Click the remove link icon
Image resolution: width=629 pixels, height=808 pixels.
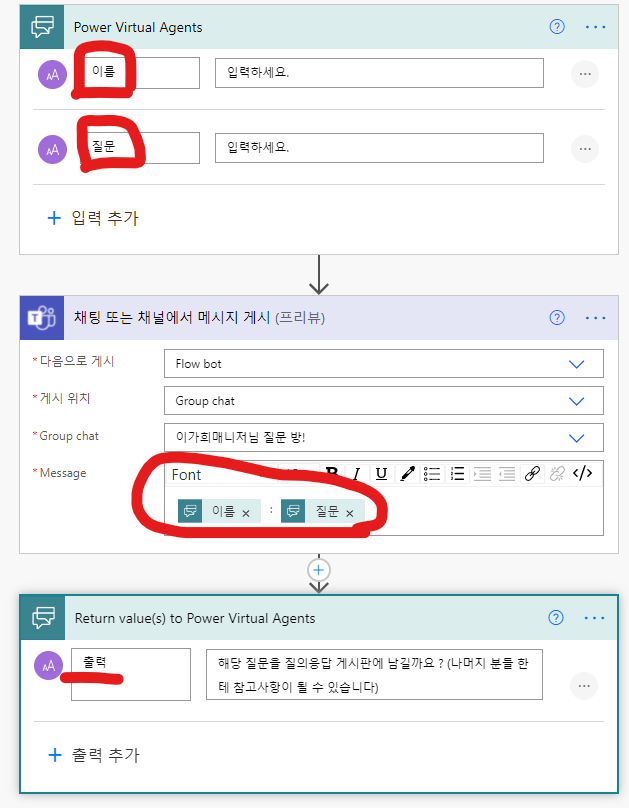pos(557,474)
